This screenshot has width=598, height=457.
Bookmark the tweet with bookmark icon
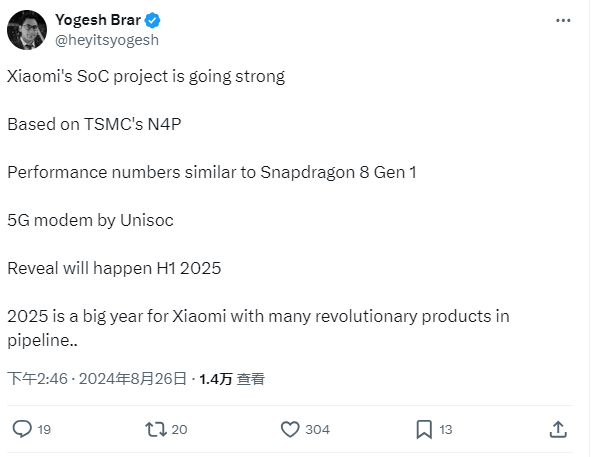[x=424, y=430]
